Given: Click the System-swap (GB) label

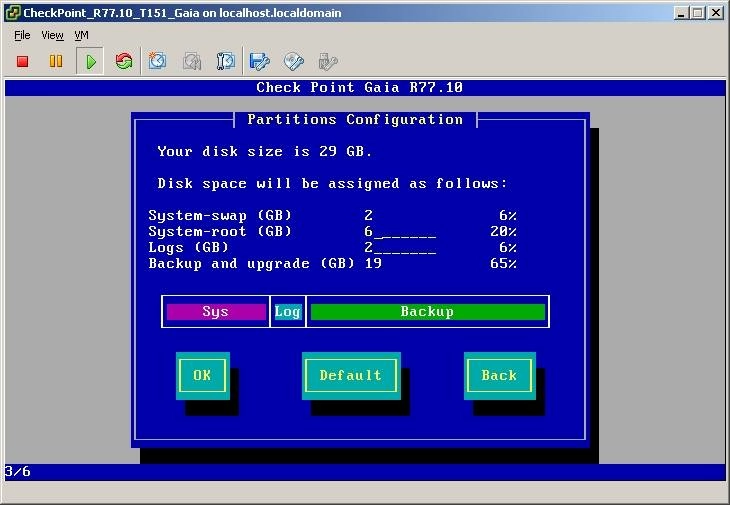Looking at the screenshot, I should [x=220, y=215].
